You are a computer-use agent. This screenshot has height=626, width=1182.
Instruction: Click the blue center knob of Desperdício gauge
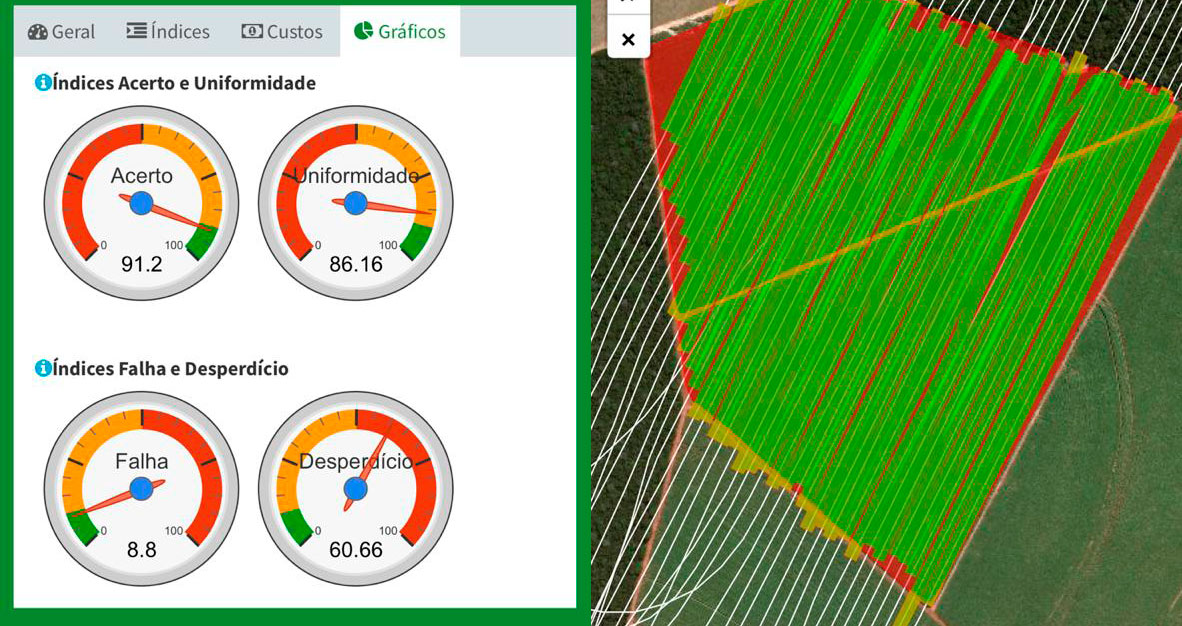tap(356, 489)
